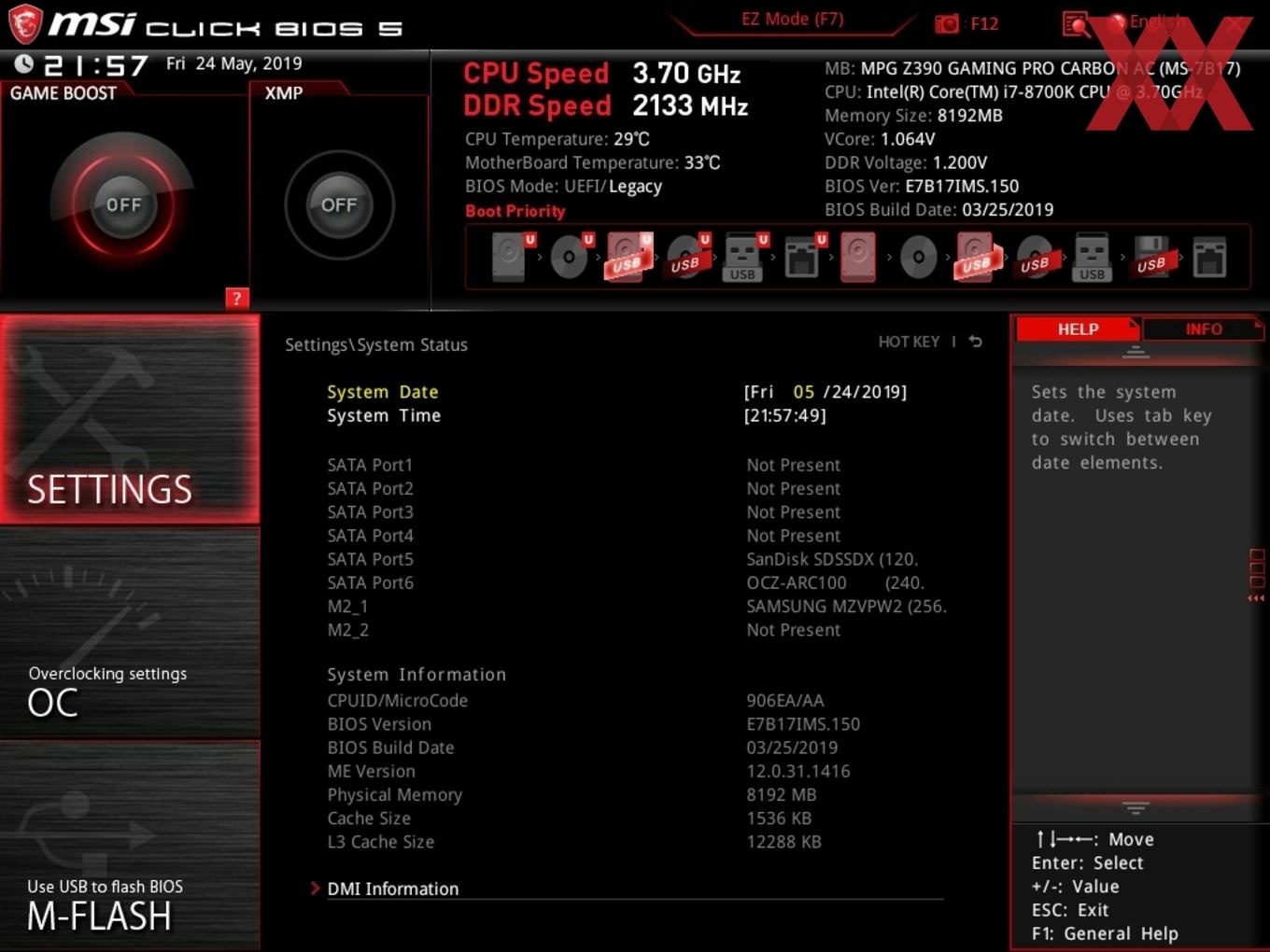Toggle the XMP profile button
Viewport: 1270px width, 952px height.
coord(339,204)
